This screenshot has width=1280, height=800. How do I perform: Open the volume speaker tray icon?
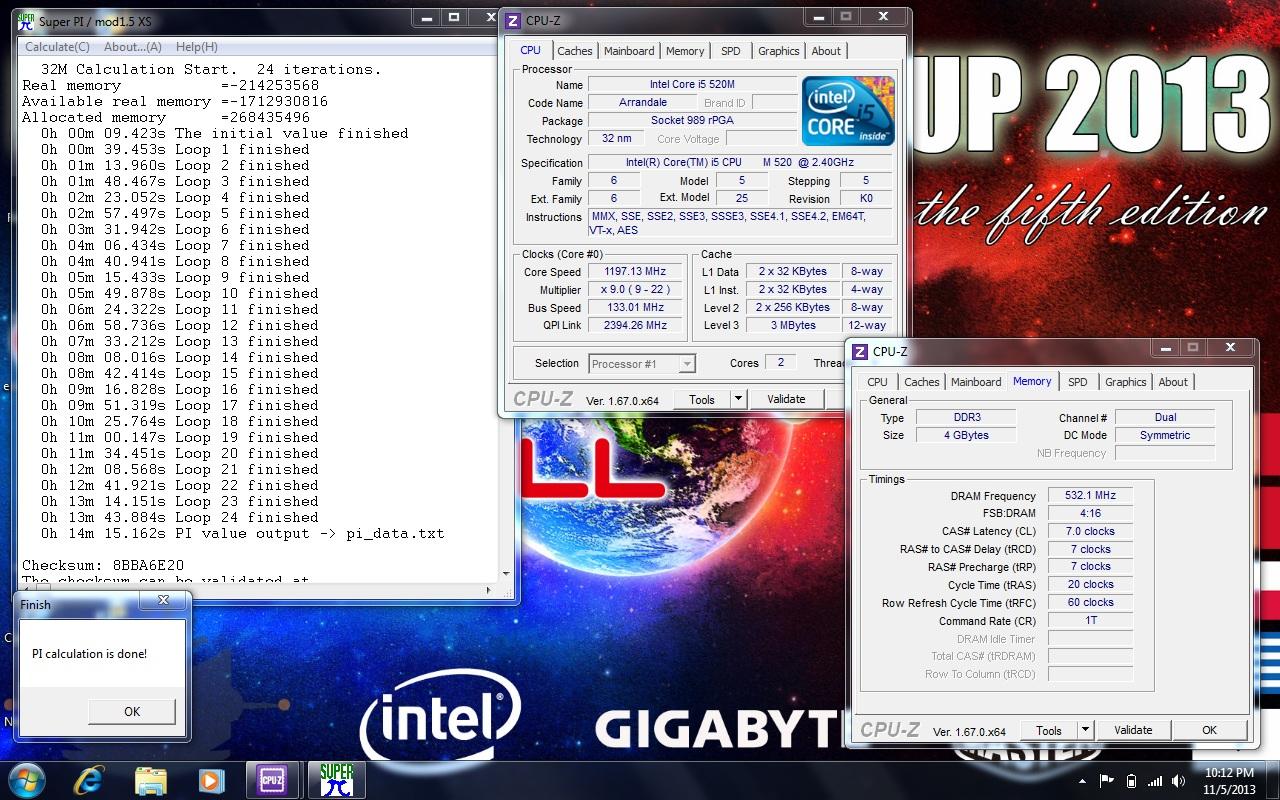1178,781
